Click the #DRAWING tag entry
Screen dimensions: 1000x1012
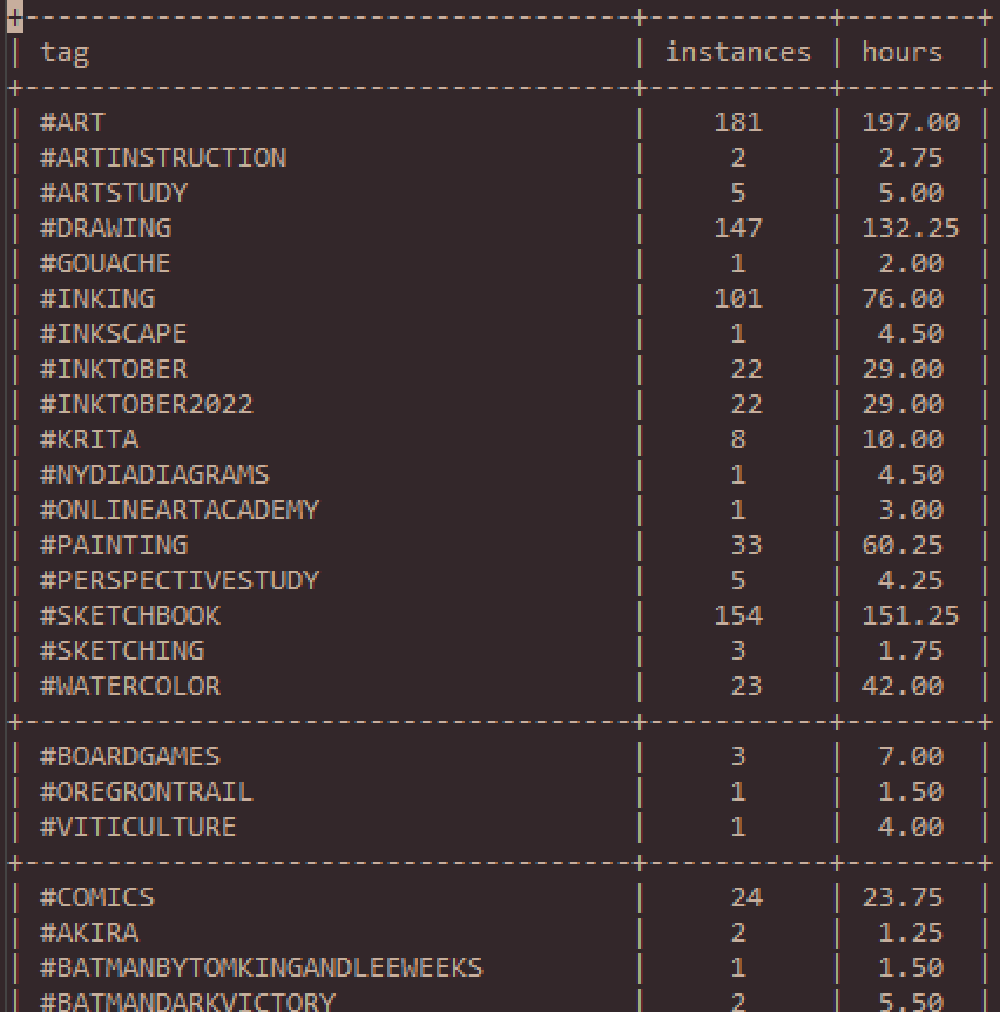[105, 228]
